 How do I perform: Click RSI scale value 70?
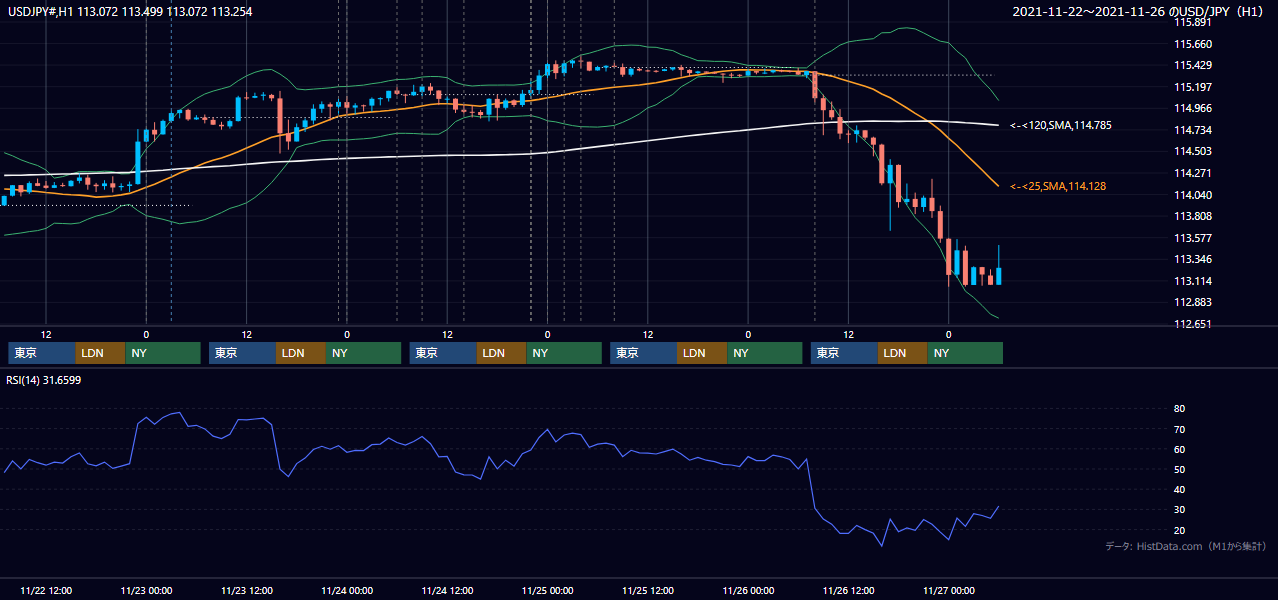coord(1179,429)
